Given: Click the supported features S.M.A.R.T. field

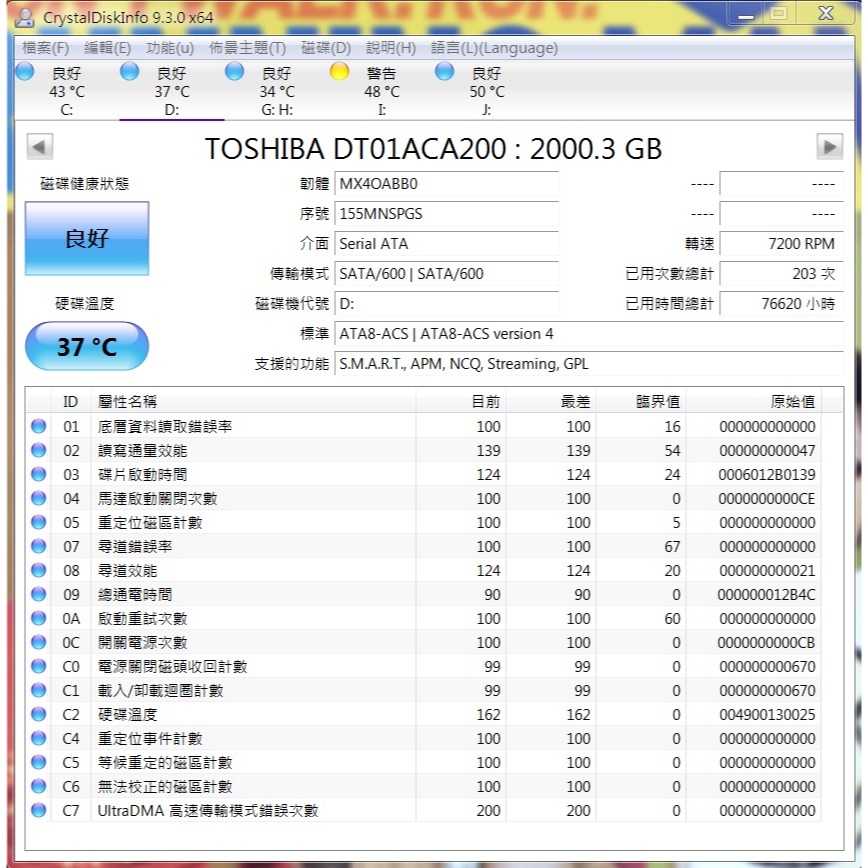Looking at the screenshot, I should (588, 364).
